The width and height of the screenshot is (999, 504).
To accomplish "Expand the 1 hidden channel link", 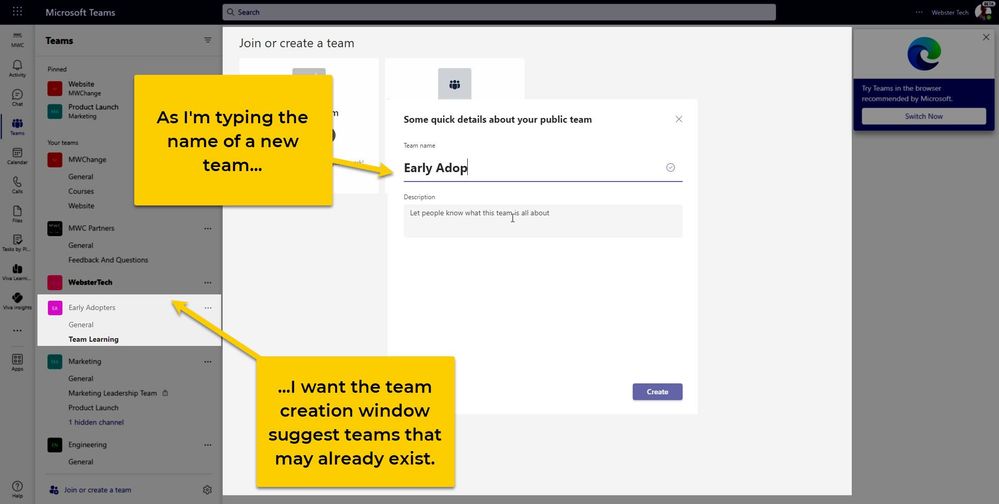I will click(x=96, y=422).
